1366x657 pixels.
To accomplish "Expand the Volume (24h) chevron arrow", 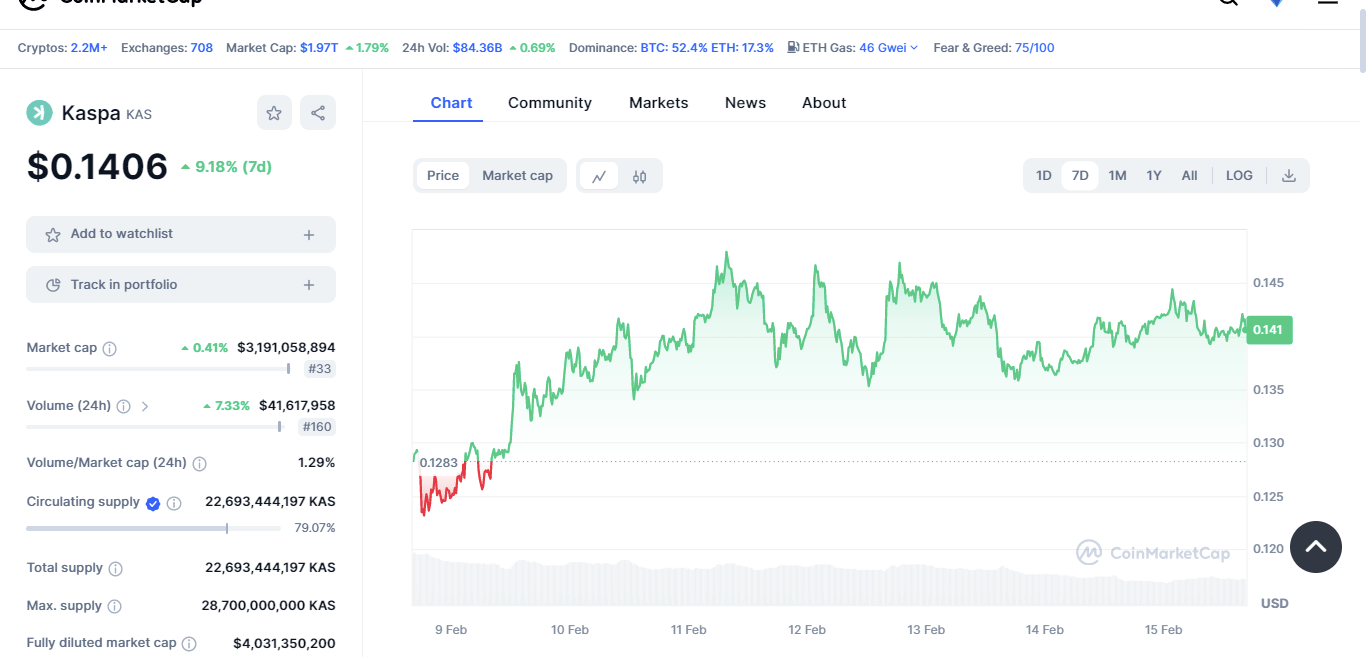I will click(145, 407).
